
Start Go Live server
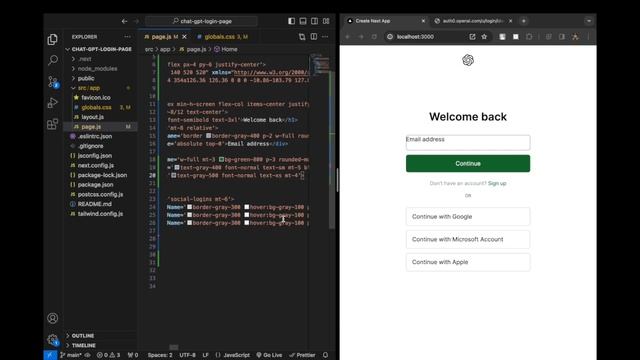coord(269,355)
